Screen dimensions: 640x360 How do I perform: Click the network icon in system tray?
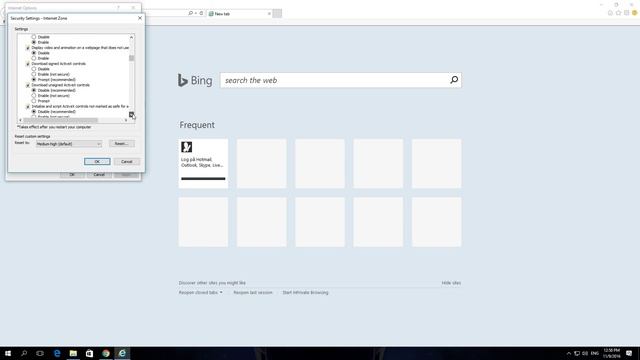point(577,353)
